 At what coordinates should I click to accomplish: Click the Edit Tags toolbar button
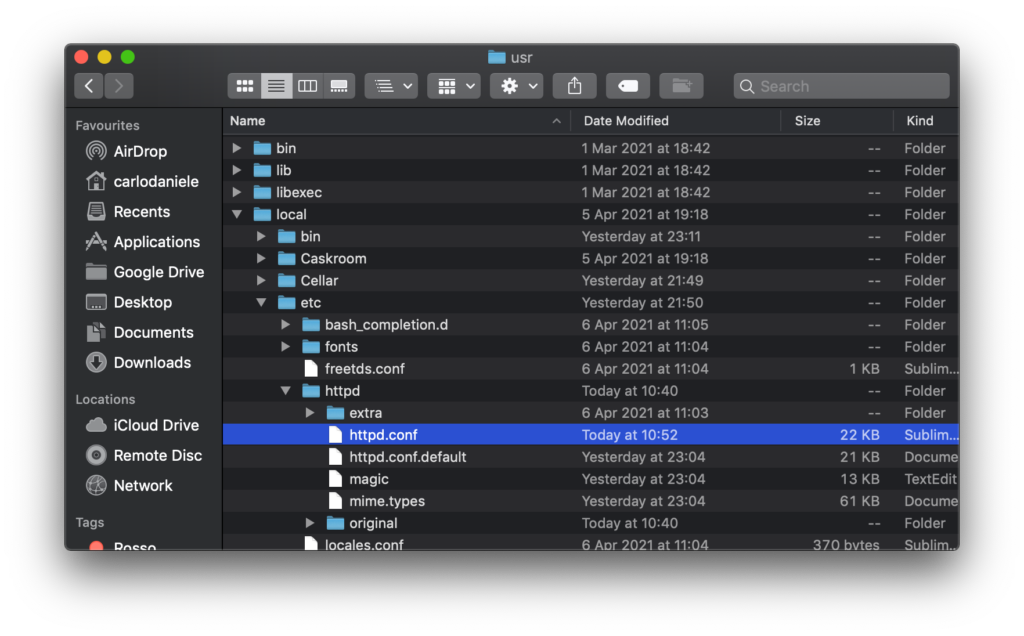628,86
